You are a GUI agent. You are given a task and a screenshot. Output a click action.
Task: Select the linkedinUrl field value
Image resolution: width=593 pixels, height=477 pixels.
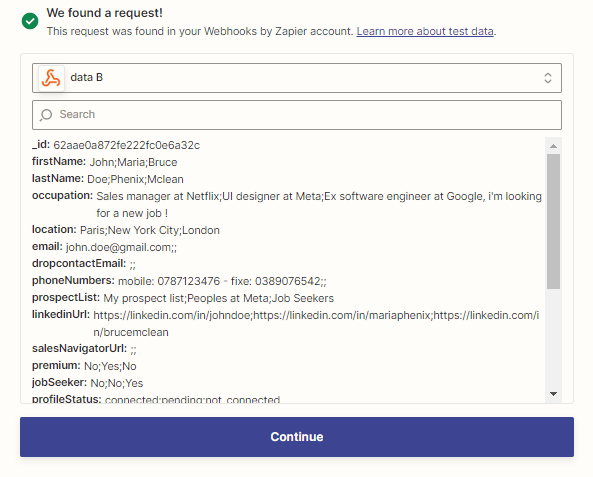click(x=316, y=323)
